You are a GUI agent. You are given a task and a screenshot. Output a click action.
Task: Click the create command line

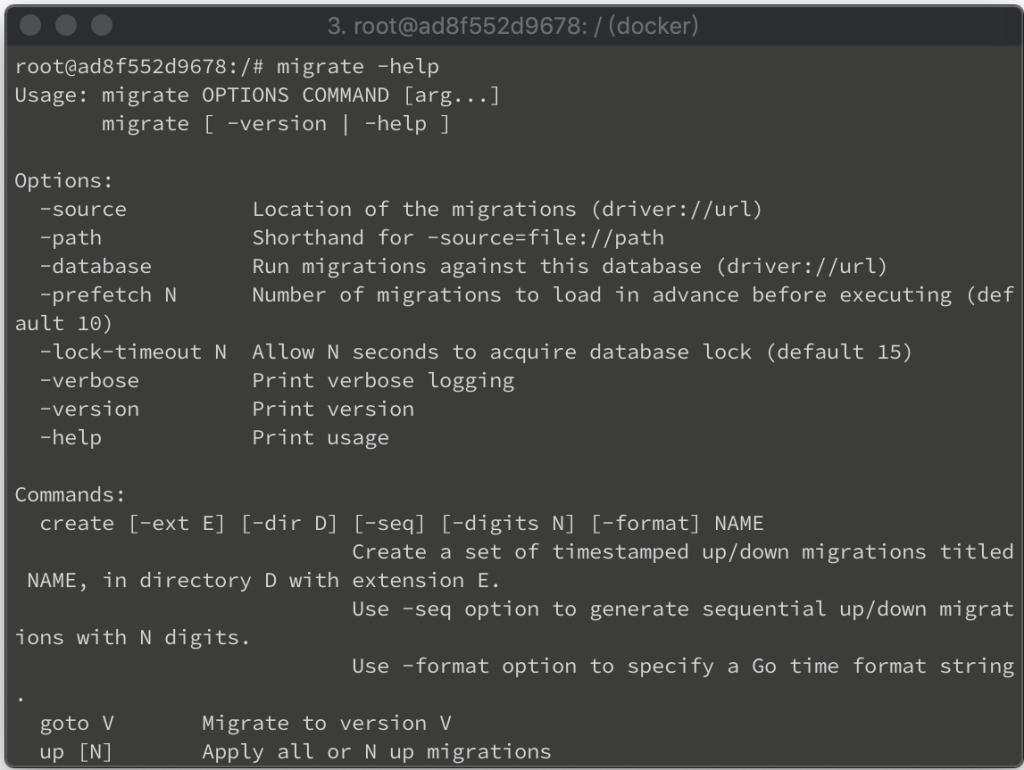click(x=402, y=524)
